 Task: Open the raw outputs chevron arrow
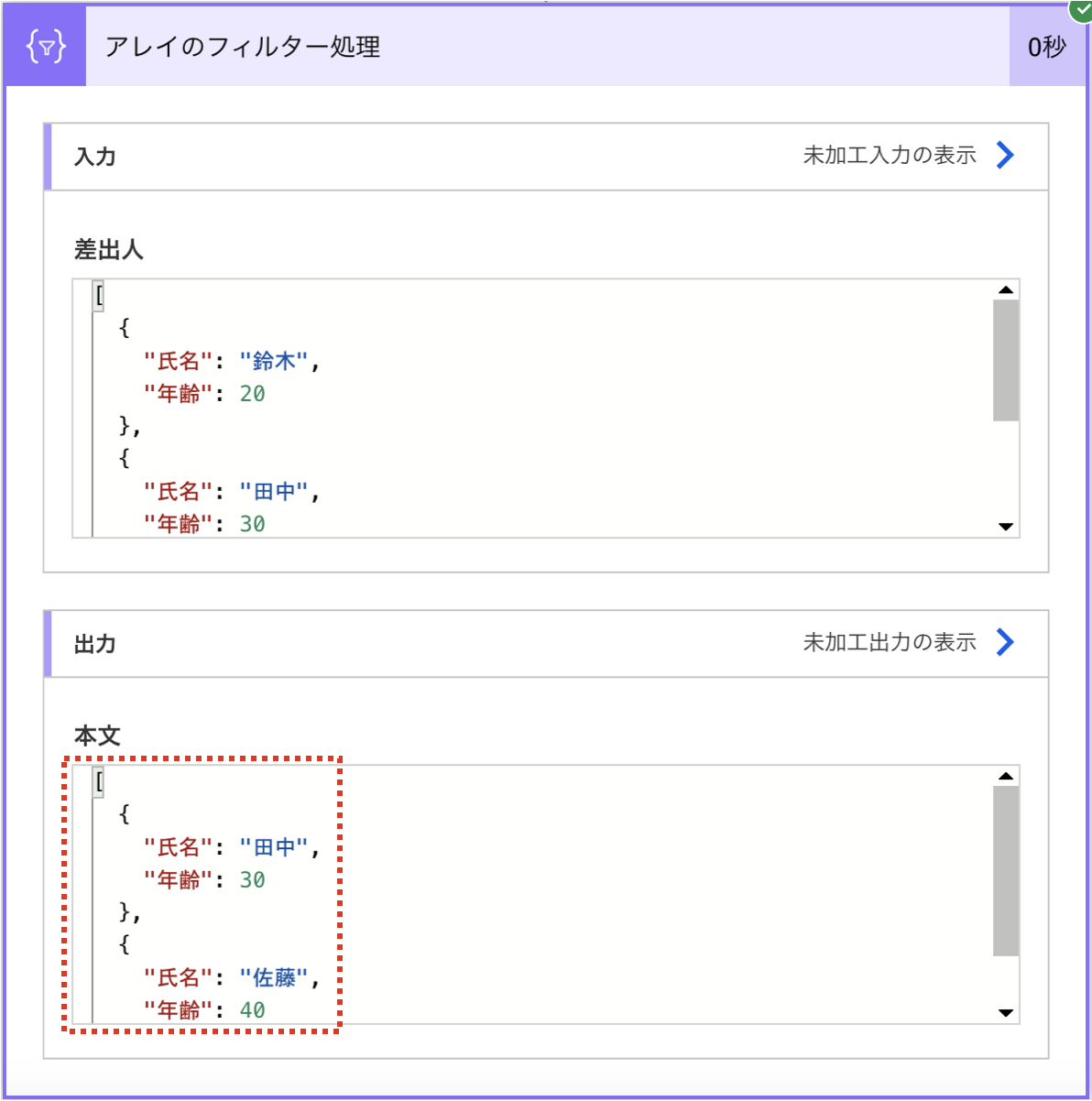click(1005, 642)
